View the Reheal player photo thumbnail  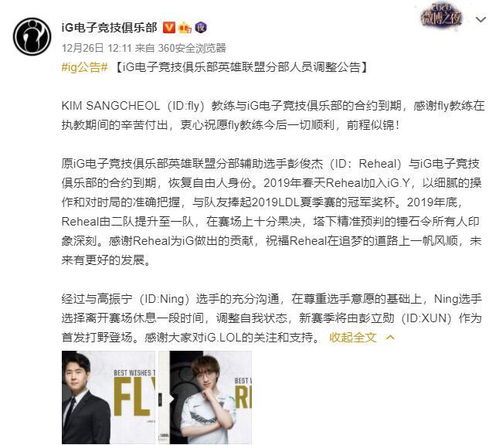tap(210, 397)
